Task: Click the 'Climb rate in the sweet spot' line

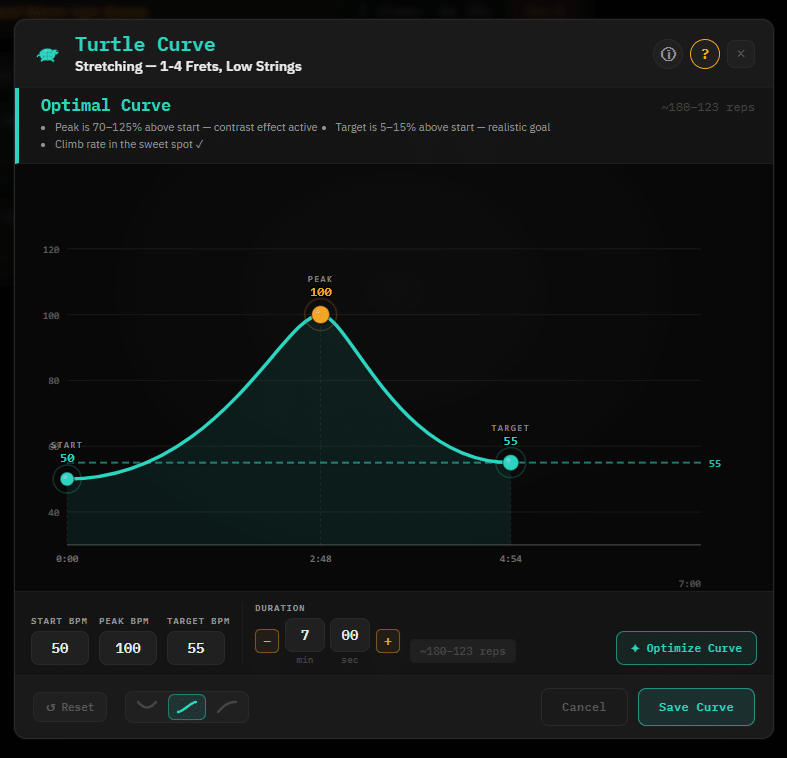Action: point(129,144)
